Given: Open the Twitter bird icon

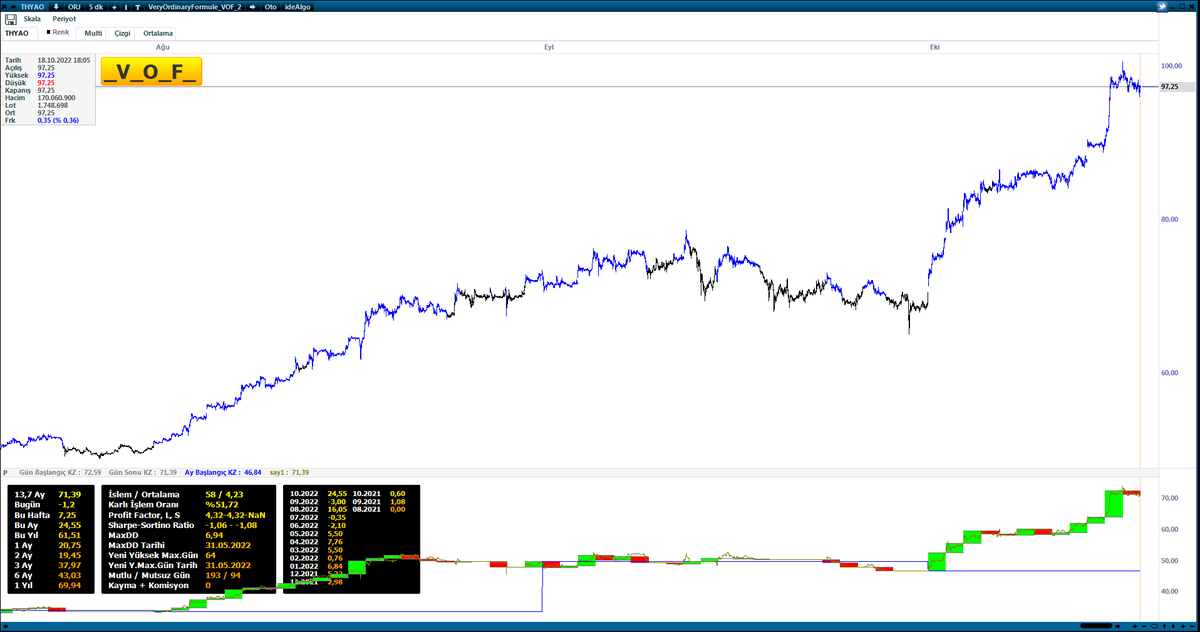Looking at the screenshot, I should [x=1162, y=6].
